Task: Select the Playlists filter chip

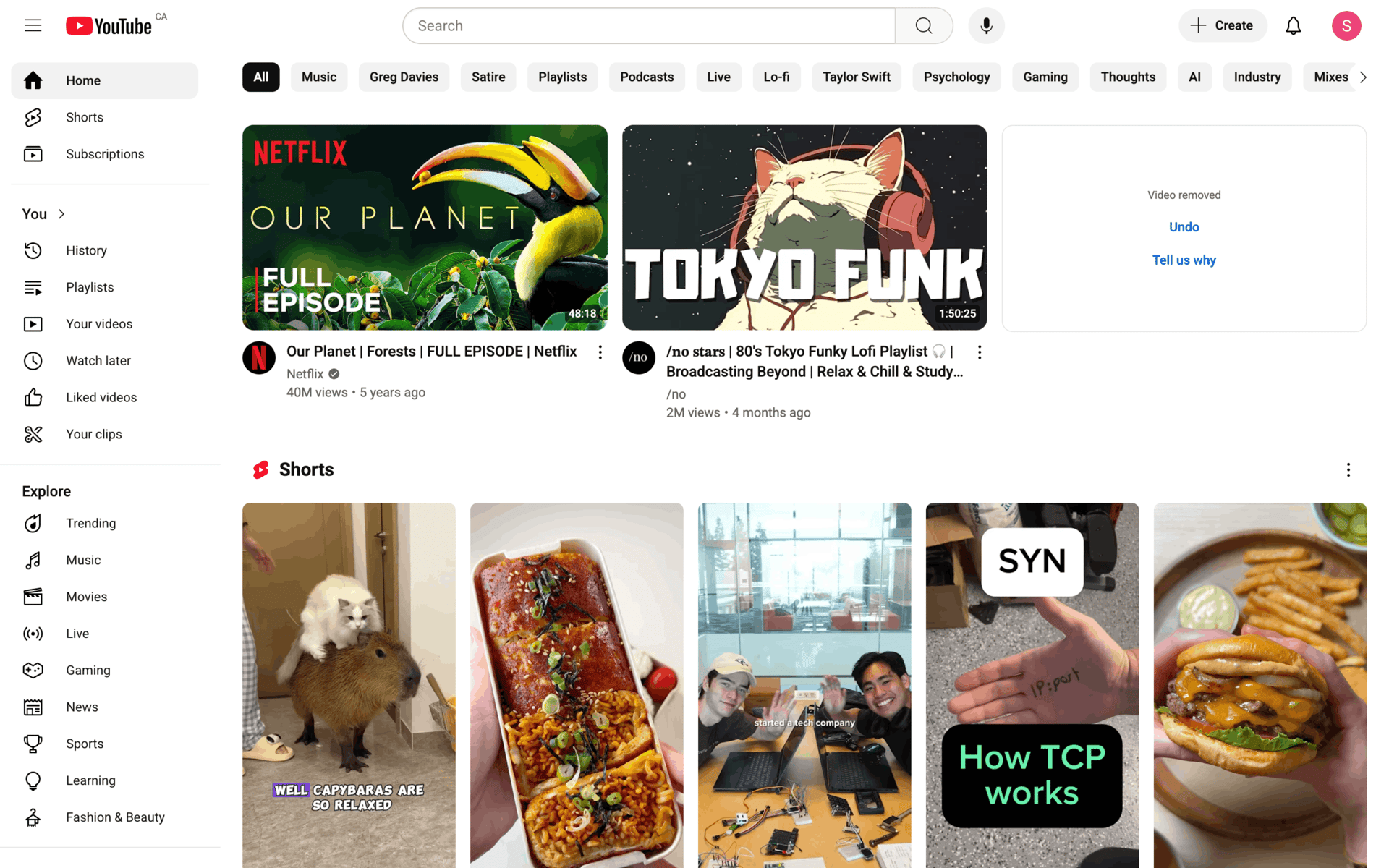Action: point(563,77)
